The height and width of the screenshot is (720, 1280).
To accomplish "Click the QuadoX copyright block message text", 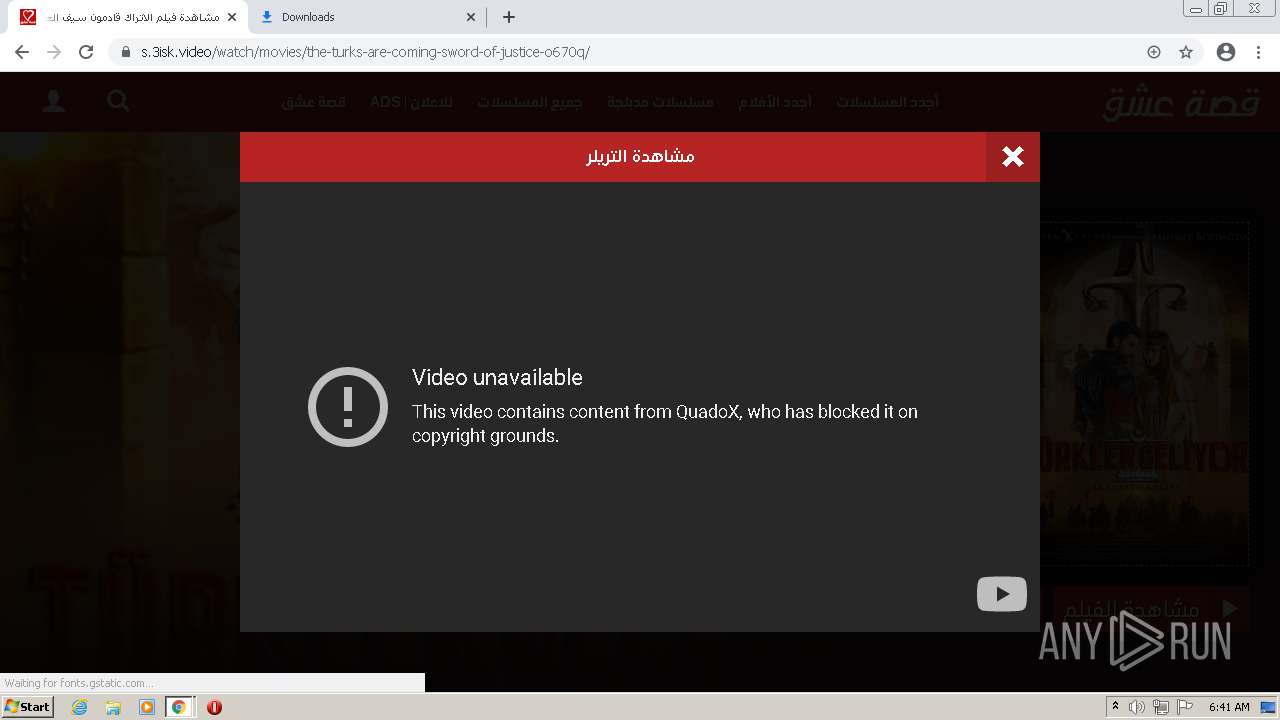I will coord(665,424).
